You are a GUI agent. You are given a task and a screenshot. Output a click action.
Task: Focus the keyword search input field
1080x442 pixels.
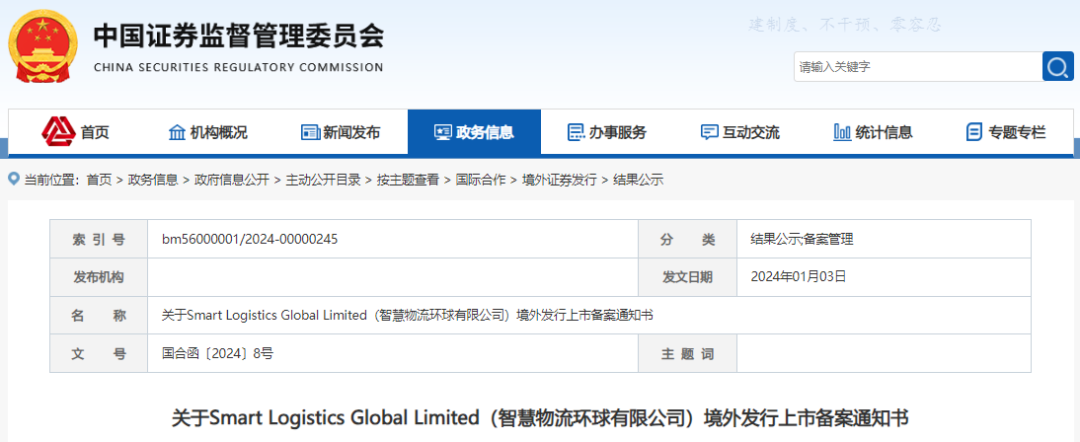[x=918, y=67]
